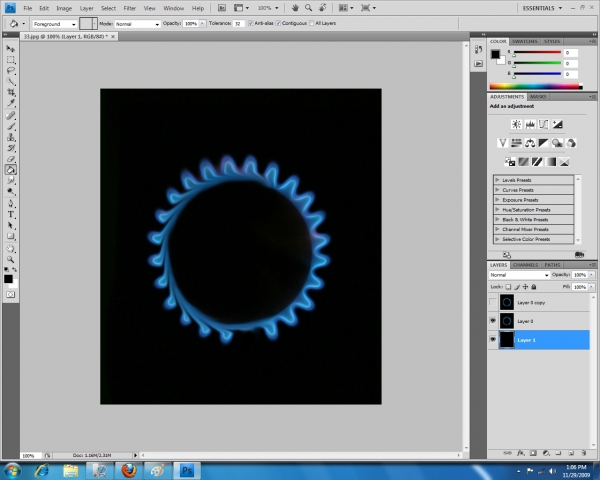The width and height of the screenshot is (600, 480).
Task: Delete layer using the trash icon
Action: coord(584,453)
